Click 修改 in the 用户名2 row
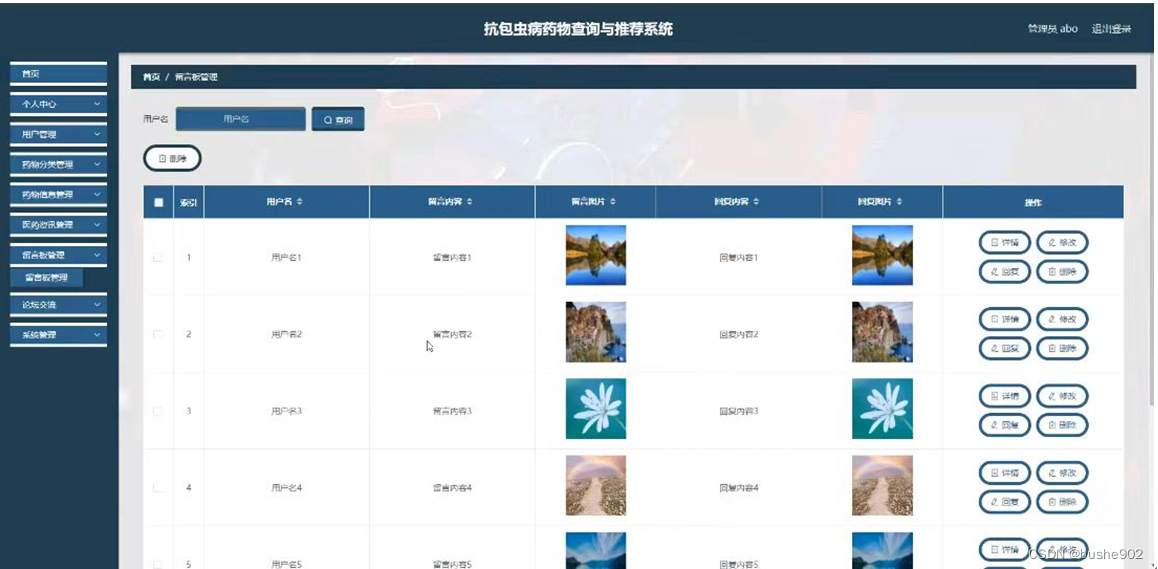Viewport: 1158px width, 569px height. click(x=1062, y=319)
